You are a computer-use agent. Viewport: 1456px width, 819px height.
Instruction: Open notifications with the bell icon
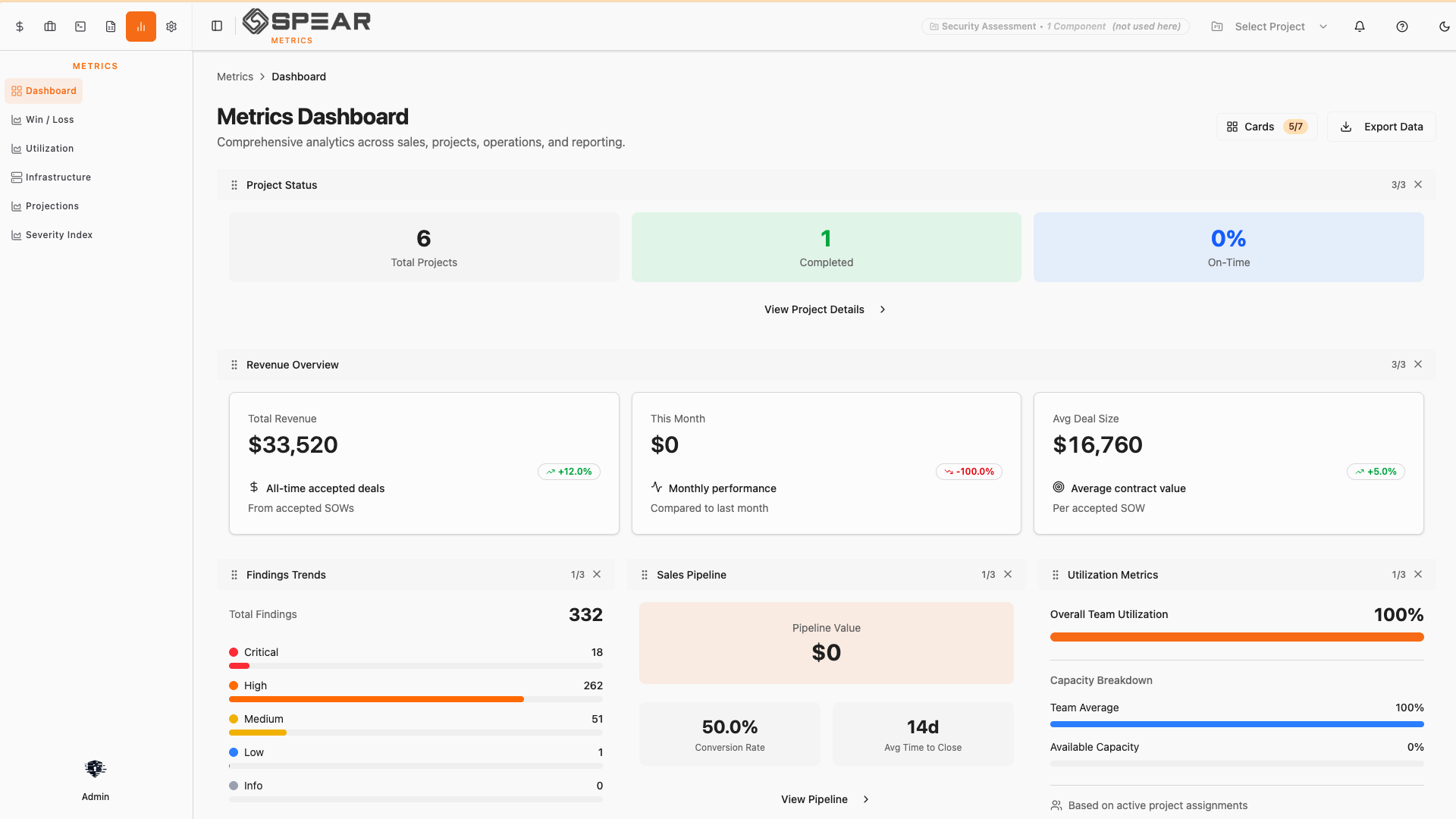click(1360, 27)
